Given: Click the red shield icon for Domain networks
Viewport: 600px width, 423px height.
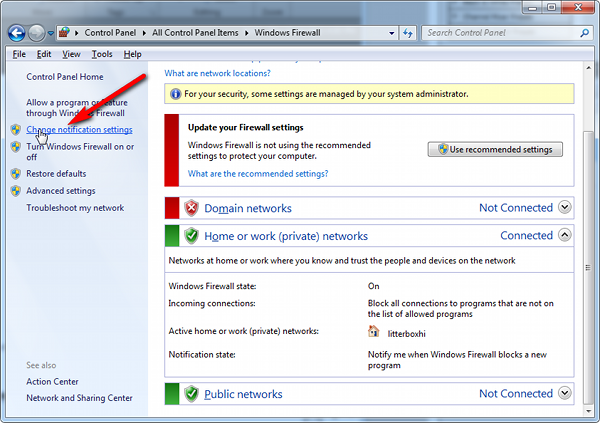Looking at the screenshot, I should [191, 208].
